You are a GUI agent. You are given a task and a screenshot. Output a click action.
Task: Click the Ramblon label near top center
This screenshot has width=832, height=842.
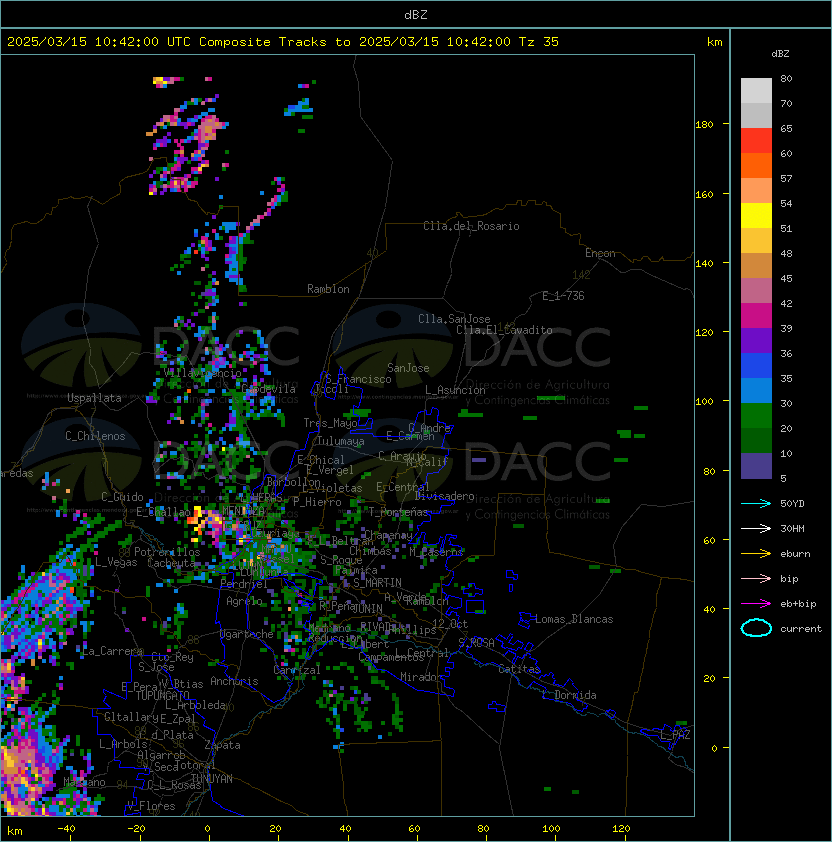point(328,289)
